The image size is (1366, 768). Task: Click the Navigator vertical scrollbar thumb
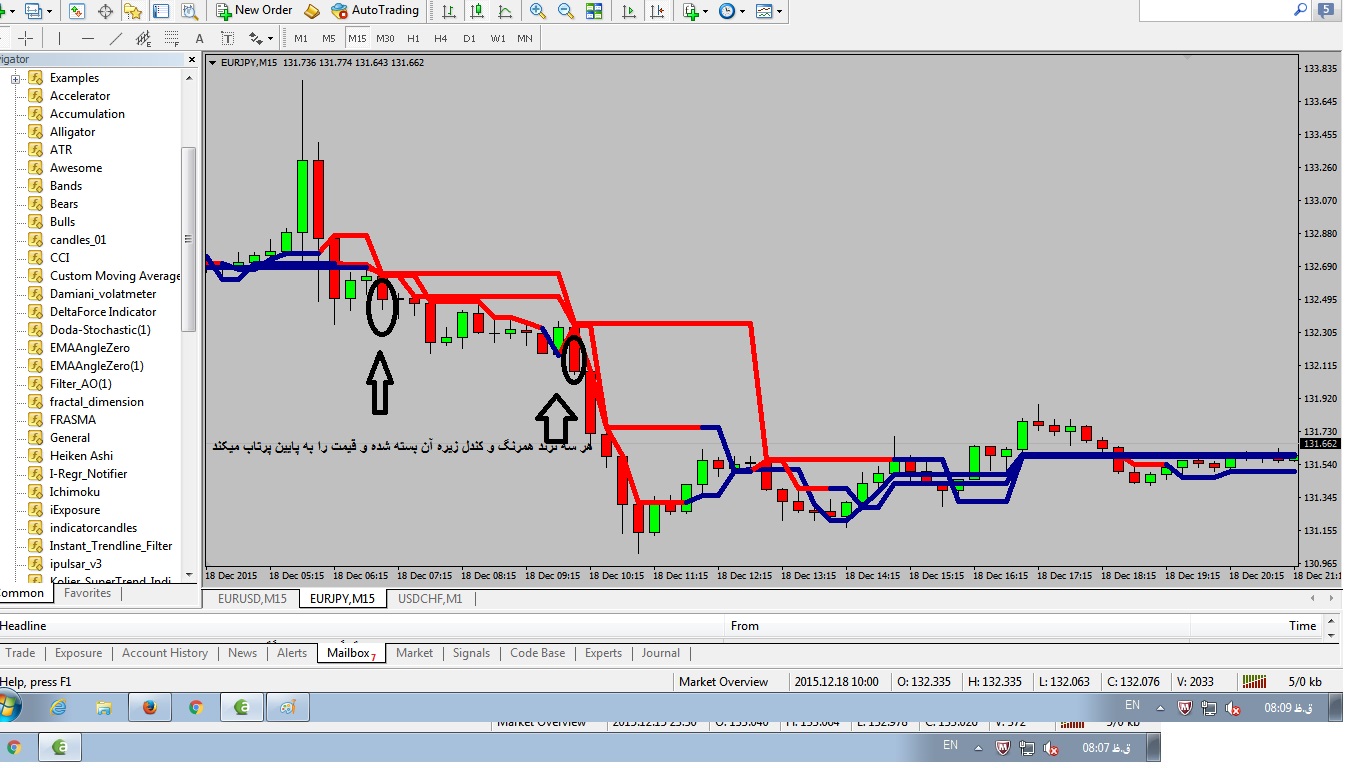click(x=189, y=239)
